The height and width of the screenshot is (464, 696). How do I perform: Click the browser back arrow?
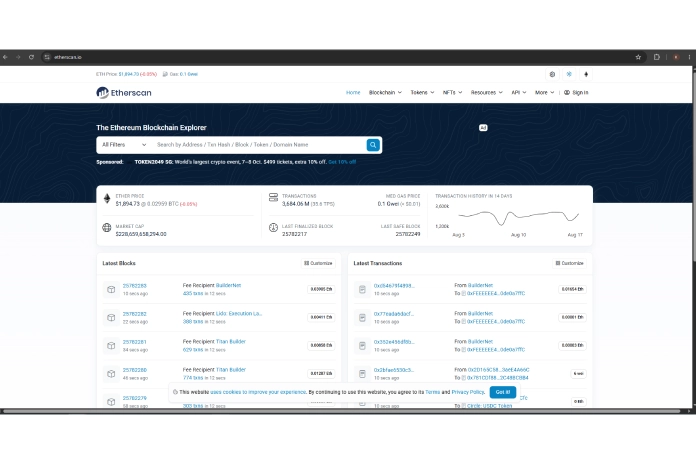pyautogui.click(x=5, y=57)
